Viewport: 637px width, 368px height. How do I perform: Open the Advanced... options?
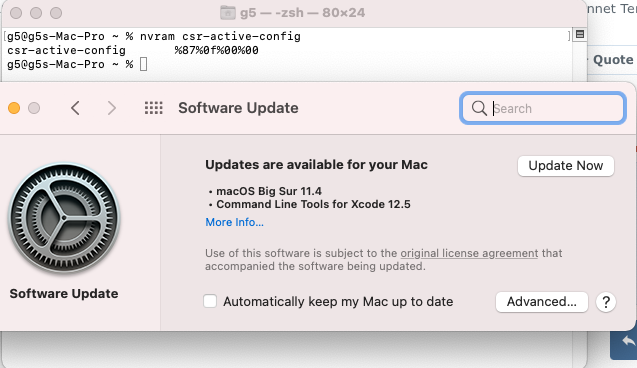(x=542, y=302)
